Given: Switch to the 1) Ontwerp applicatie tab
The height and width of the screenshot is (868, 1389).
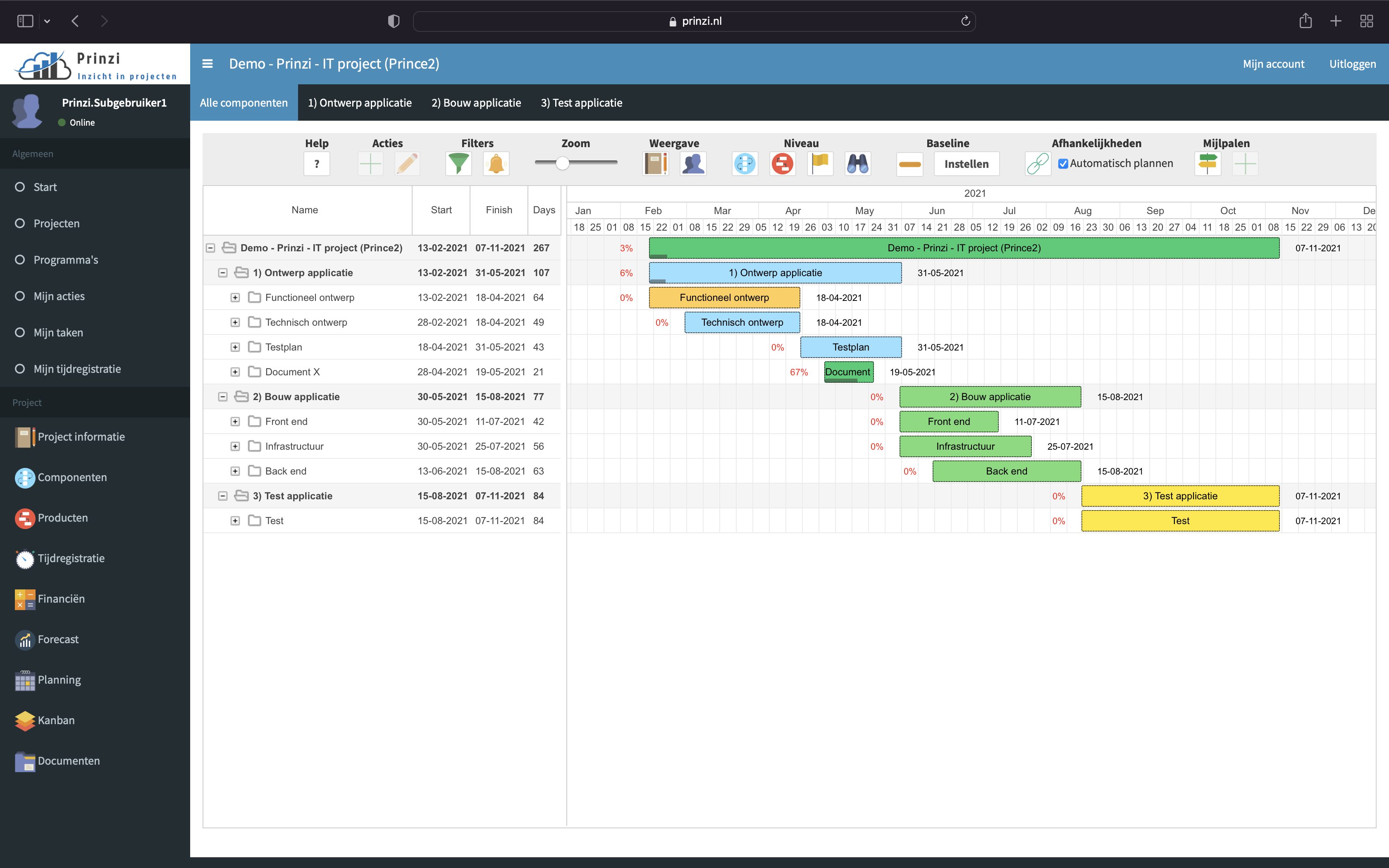Looking at the screenshot, I should [x=360, y=103].
